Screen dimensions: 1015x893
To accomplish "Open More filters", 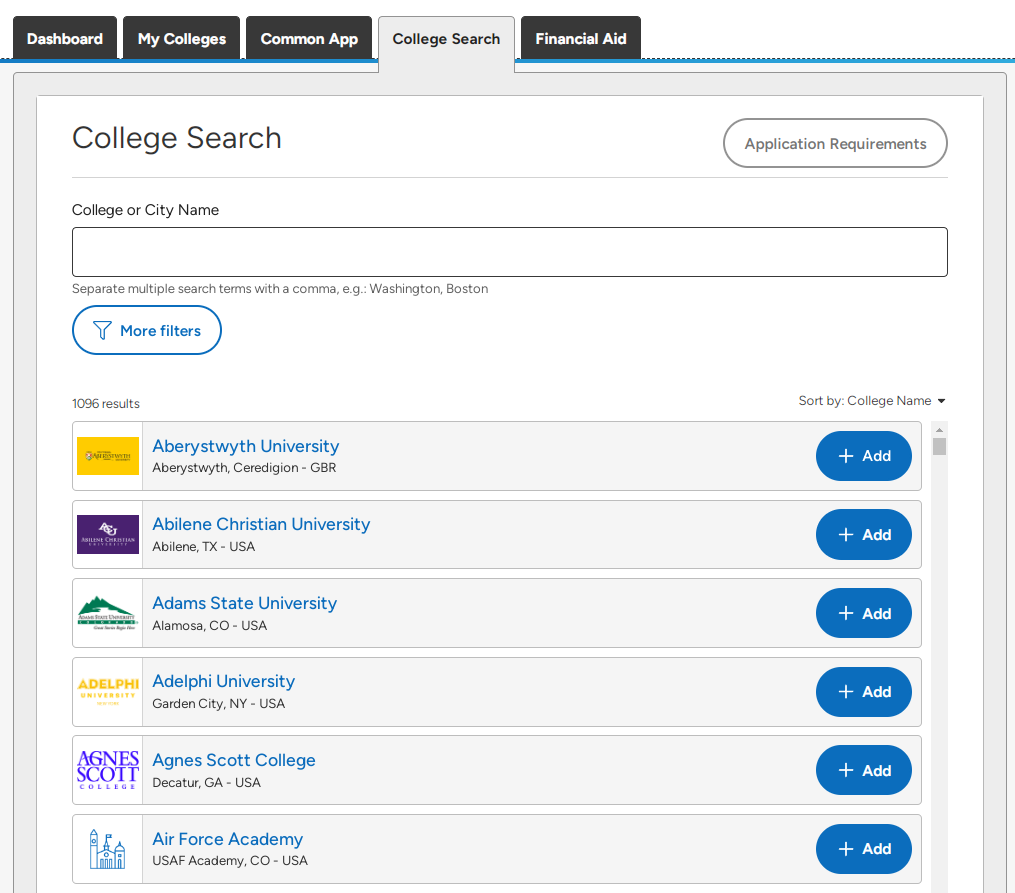I will click(147, 330).
